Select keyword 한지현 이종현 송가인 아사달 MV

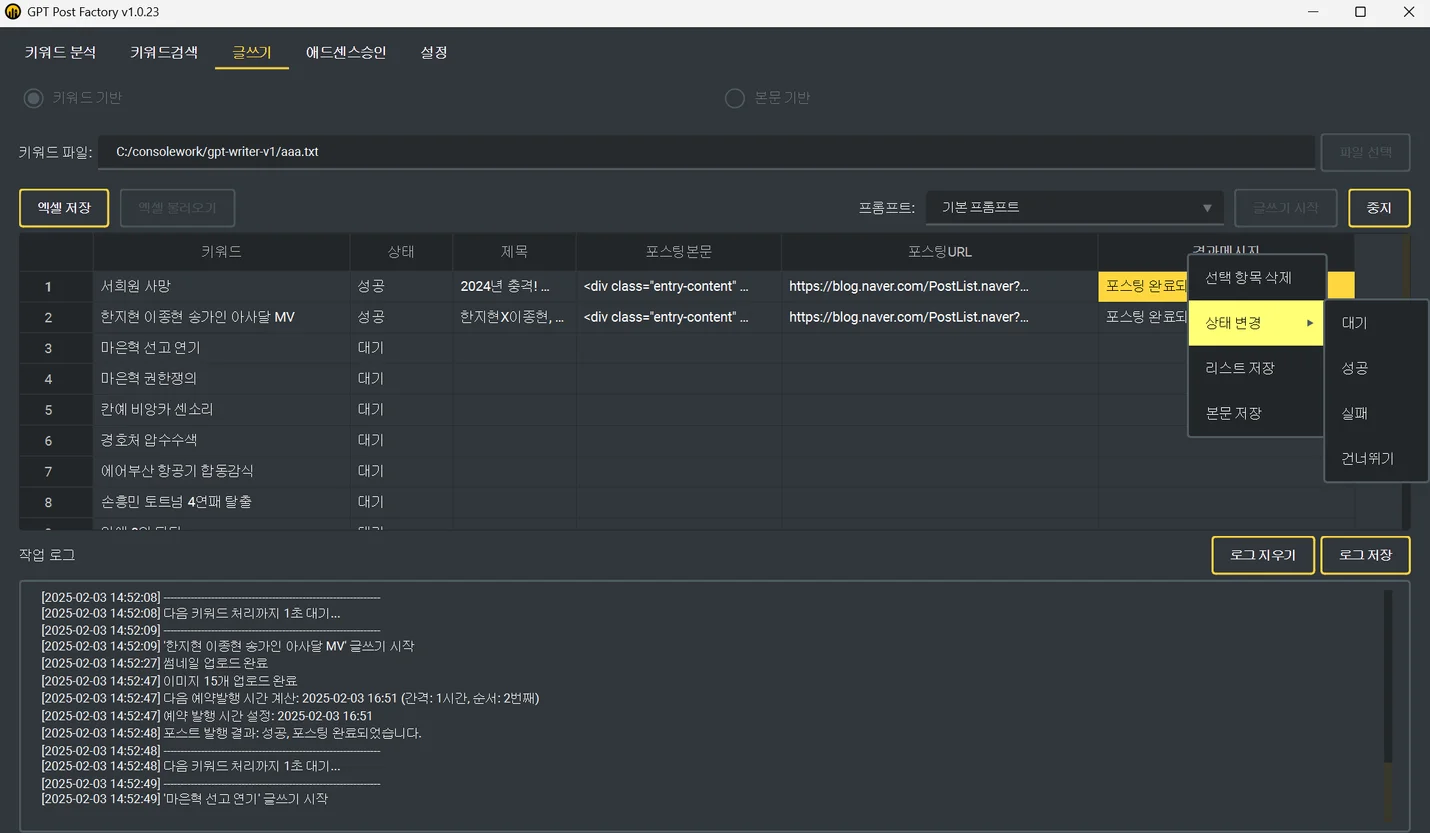pos(221,317)
